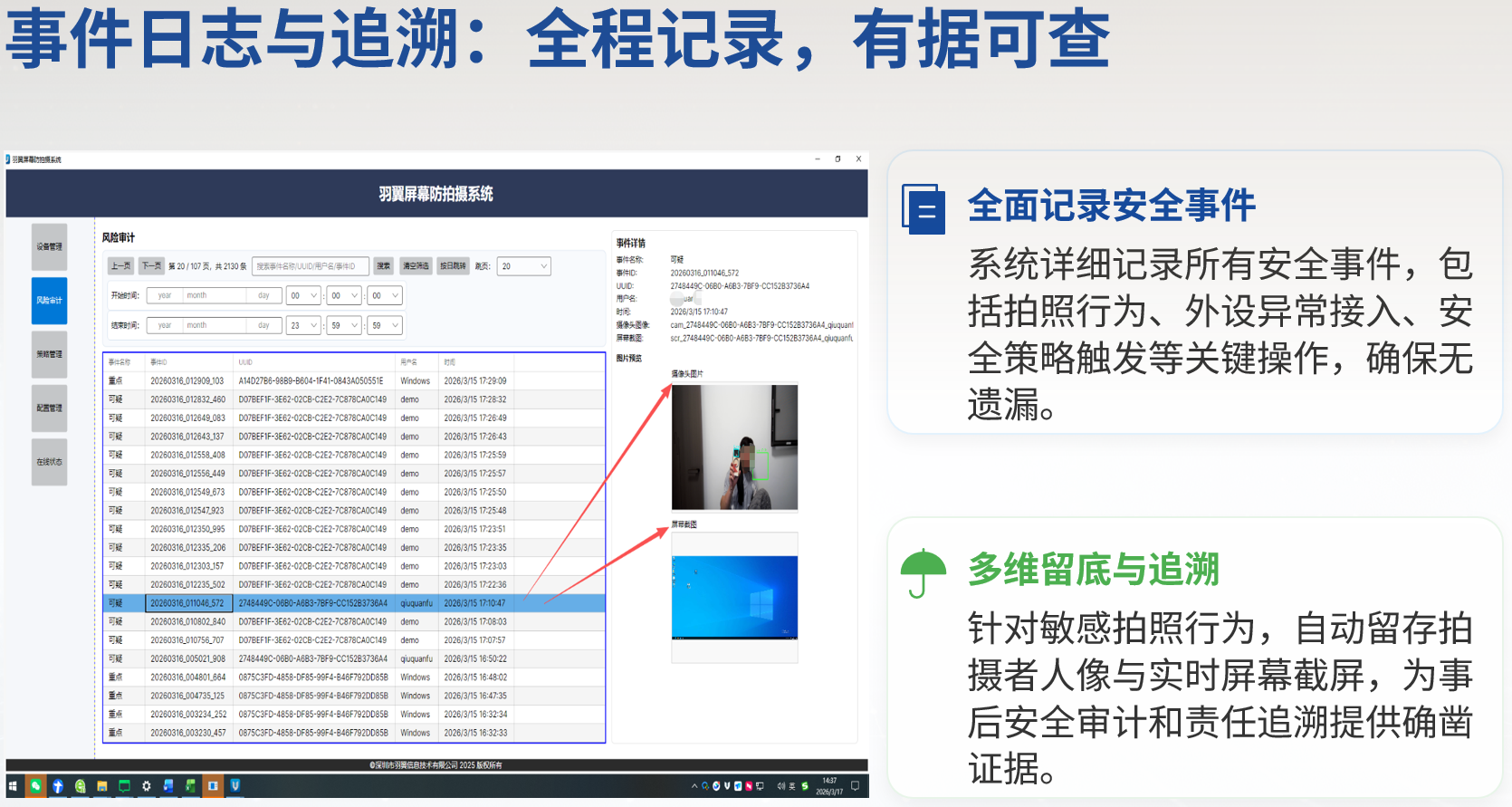1512x807 pixels.
Task: Go to the 在线状态 sidebar tab
Action: pos(49,462)
